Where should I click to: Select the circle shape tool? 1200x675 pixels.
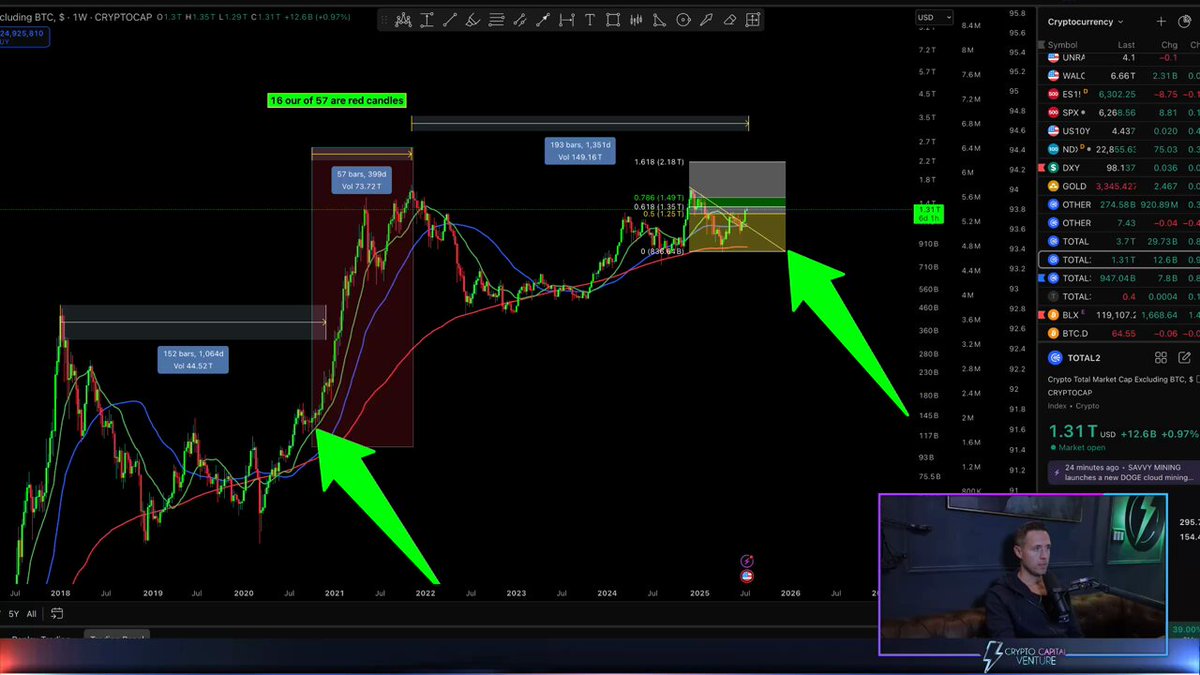683,20
